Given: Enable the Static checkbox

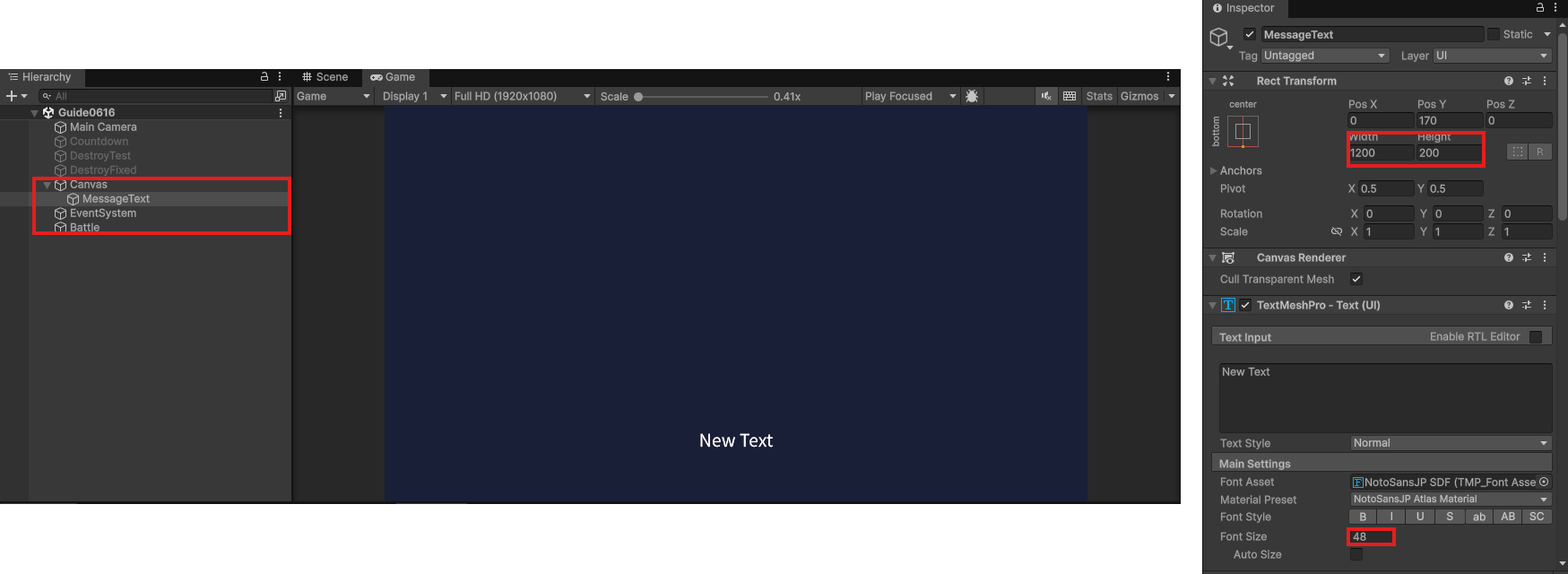Looking at the screenshot, I should (1494, 34).
